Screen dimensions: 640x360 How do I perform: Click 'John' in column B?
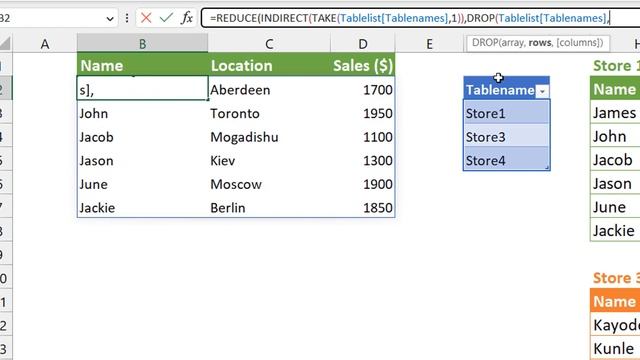[x=142, y=113]
